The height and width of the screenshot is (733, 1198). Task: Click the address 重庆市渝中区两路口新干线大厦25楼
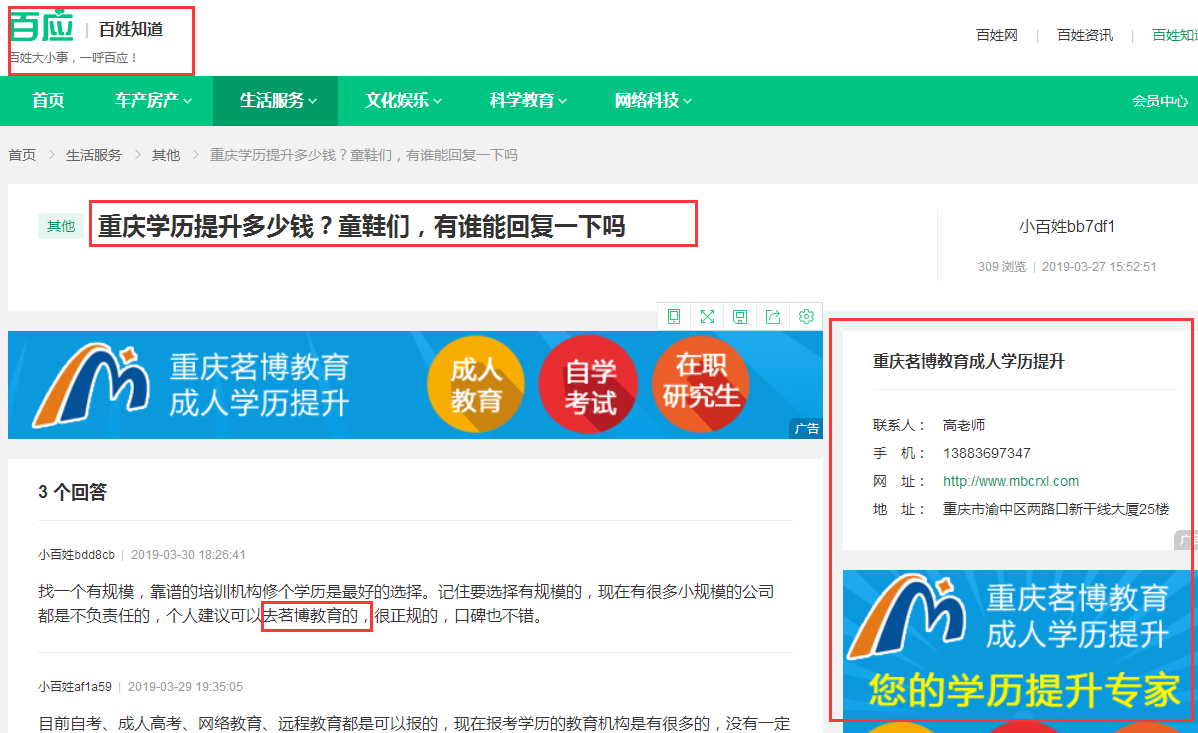[1056, 509]
